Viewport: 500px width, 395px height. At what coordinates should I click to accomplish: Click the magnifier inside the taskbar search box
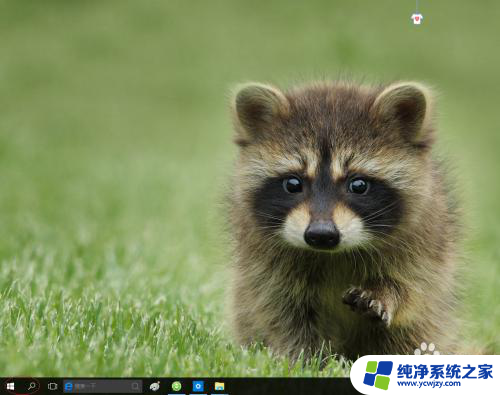tap(135, 386)
